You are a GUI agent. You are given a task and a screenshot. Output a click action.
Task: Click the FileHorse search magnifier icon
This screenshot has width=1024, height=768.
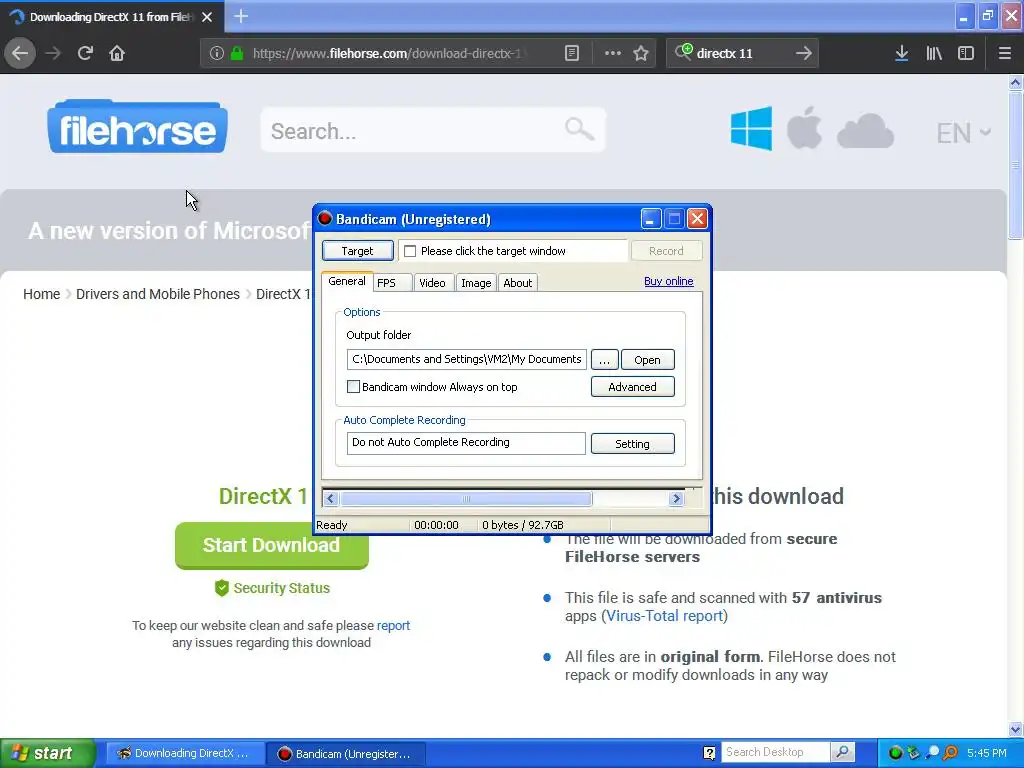579,129
